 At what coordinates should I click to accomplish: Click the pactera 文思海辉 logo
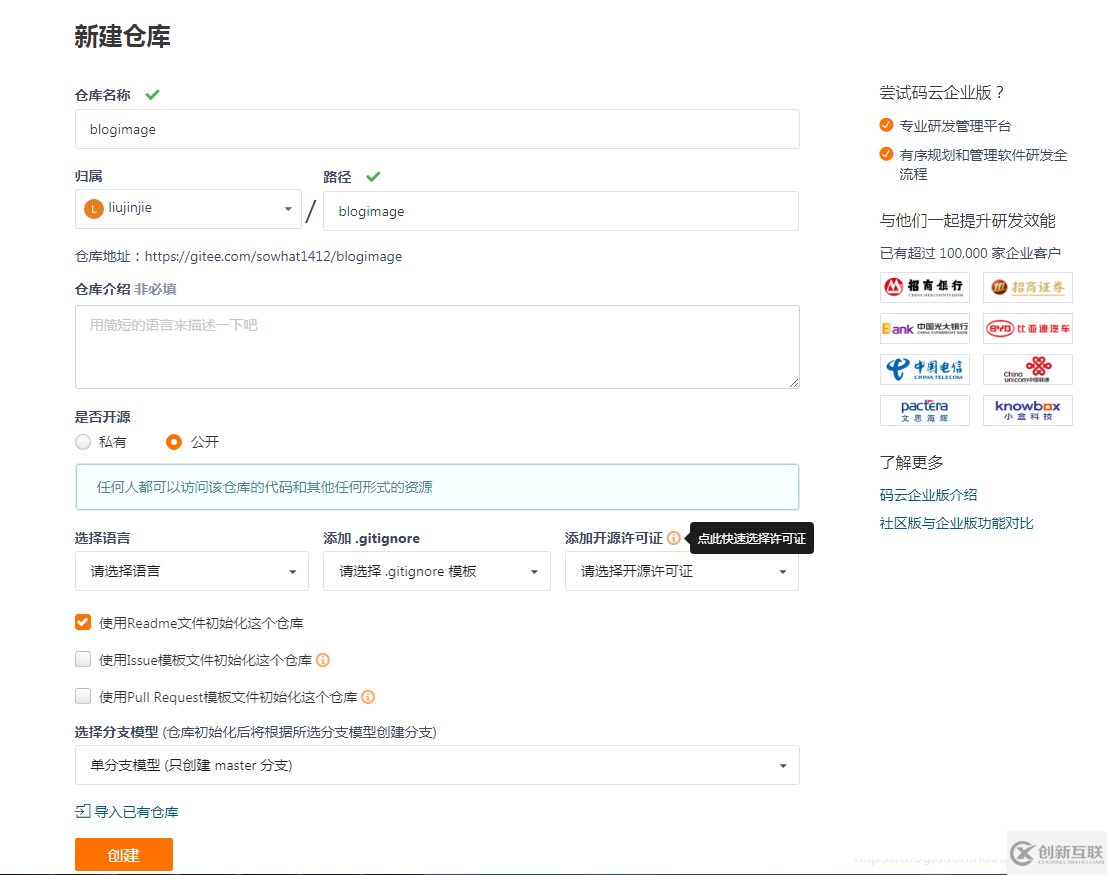(924, 410)
